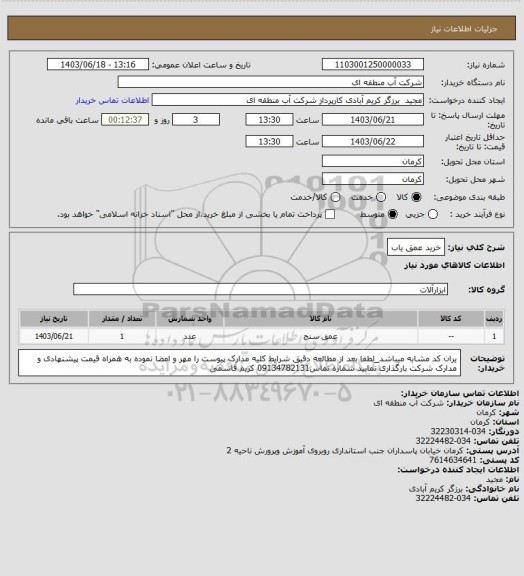Image resolution: width=524 pixels, height=576 pixels.
Task: Click the need number field 1103001250000033
Action: pyautogui.click(x=373, y=64)
